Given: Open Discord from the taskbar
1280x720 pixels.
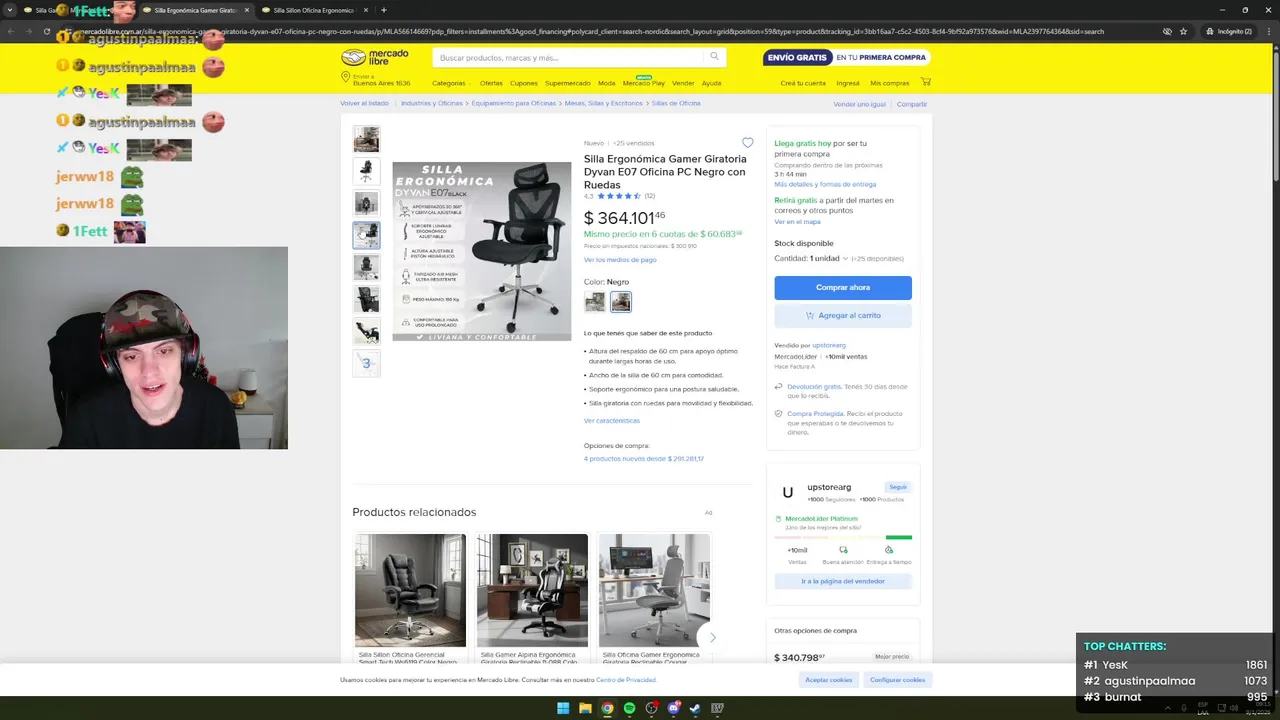Looking at the screenshot, I should (x=673, y=708).
